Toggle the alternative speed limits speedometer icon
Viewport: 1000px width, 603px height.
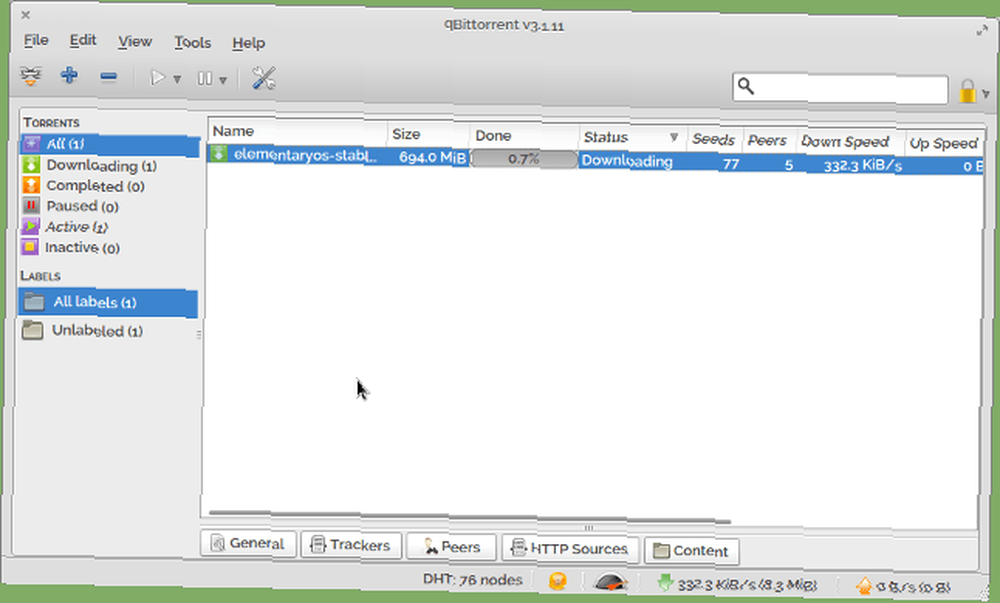pyautogui.click(x=610, y=582)
